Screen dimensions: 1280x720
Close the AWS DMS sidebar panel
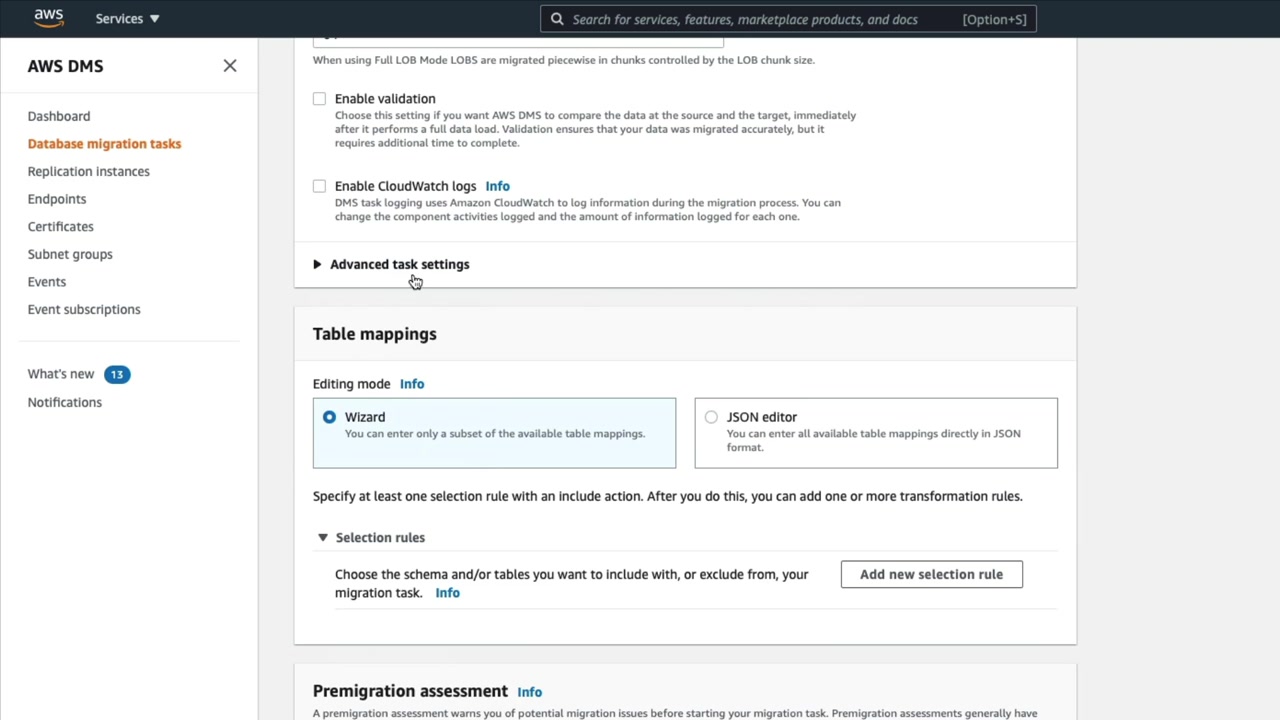pyautogui.click(x=230, y=66)
